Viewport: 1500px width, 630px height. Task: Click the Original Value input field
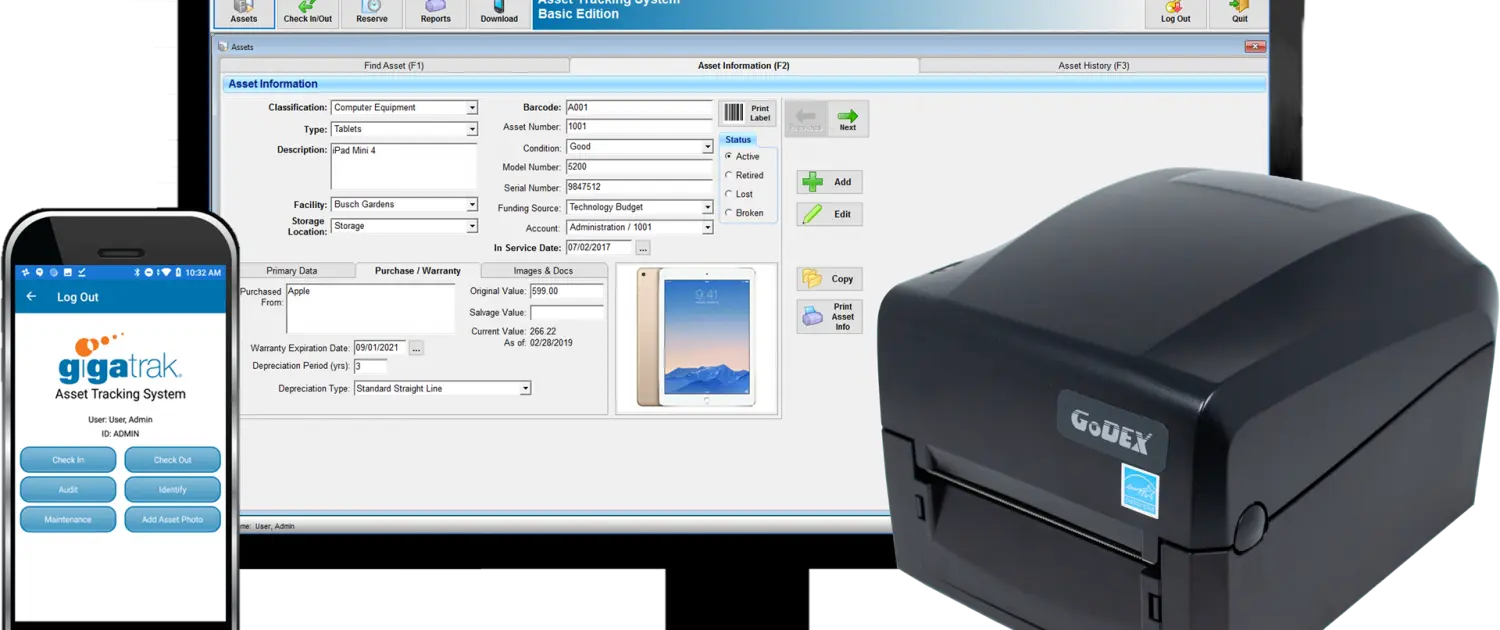(566, 291)
